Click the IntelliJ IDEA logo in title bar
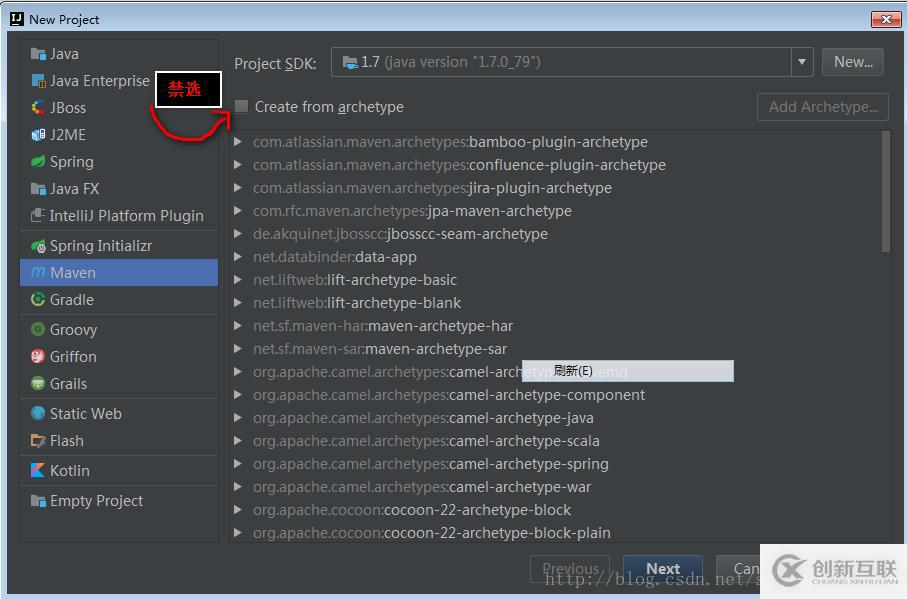Image resolution: width=907 pixels, height=599 pixels. [x=17, y=19]
